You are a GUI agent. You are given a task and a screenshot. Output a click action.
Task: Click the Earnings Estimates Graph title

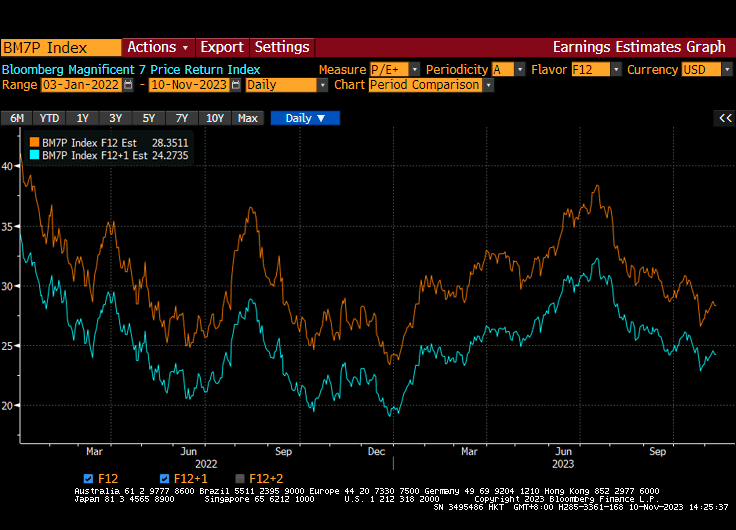point(639,47)
